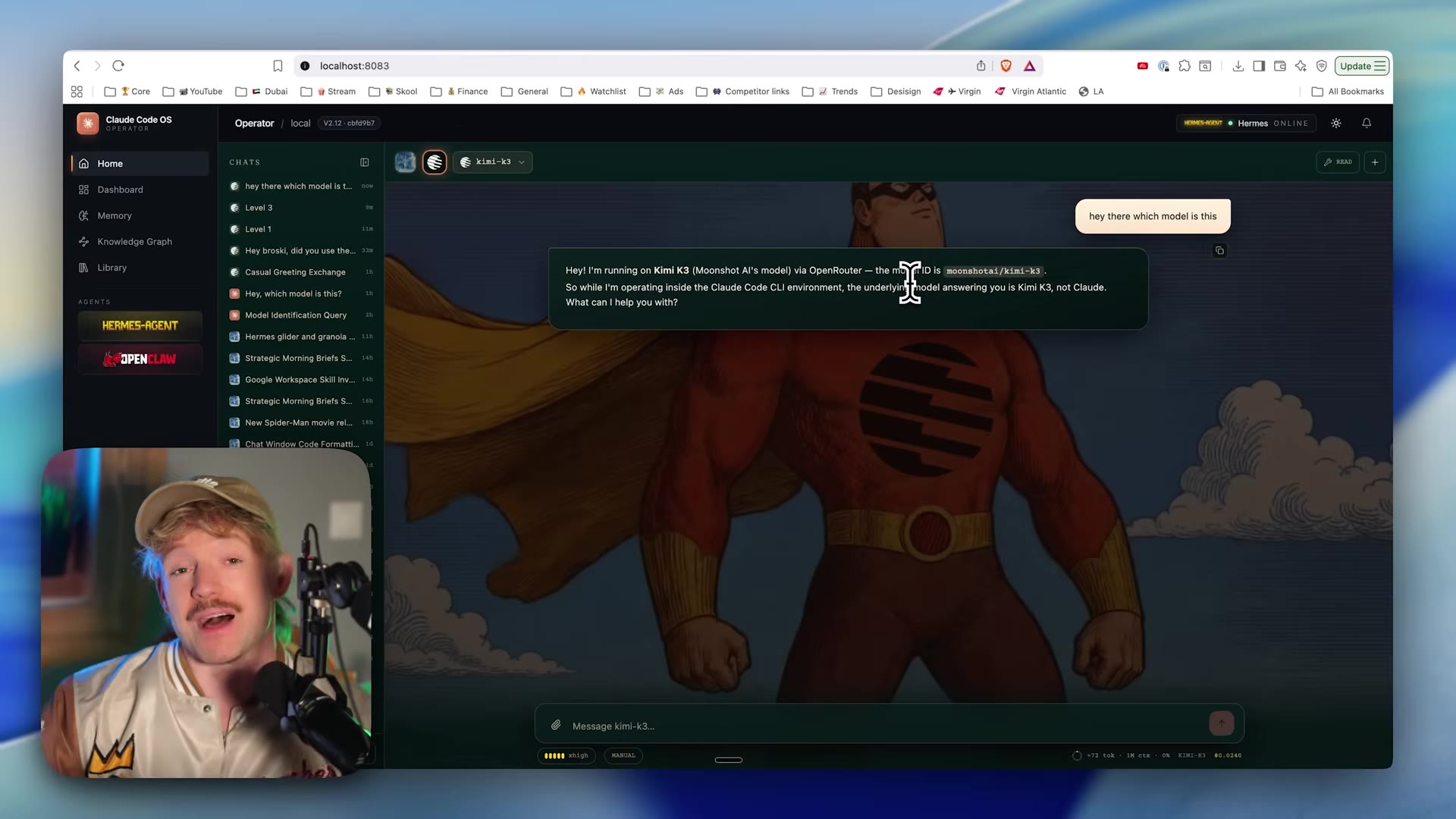Start a new chat with plus icon
Image resolution: width=1456 pixels, height=819 pixels.
click(1375, 162)
